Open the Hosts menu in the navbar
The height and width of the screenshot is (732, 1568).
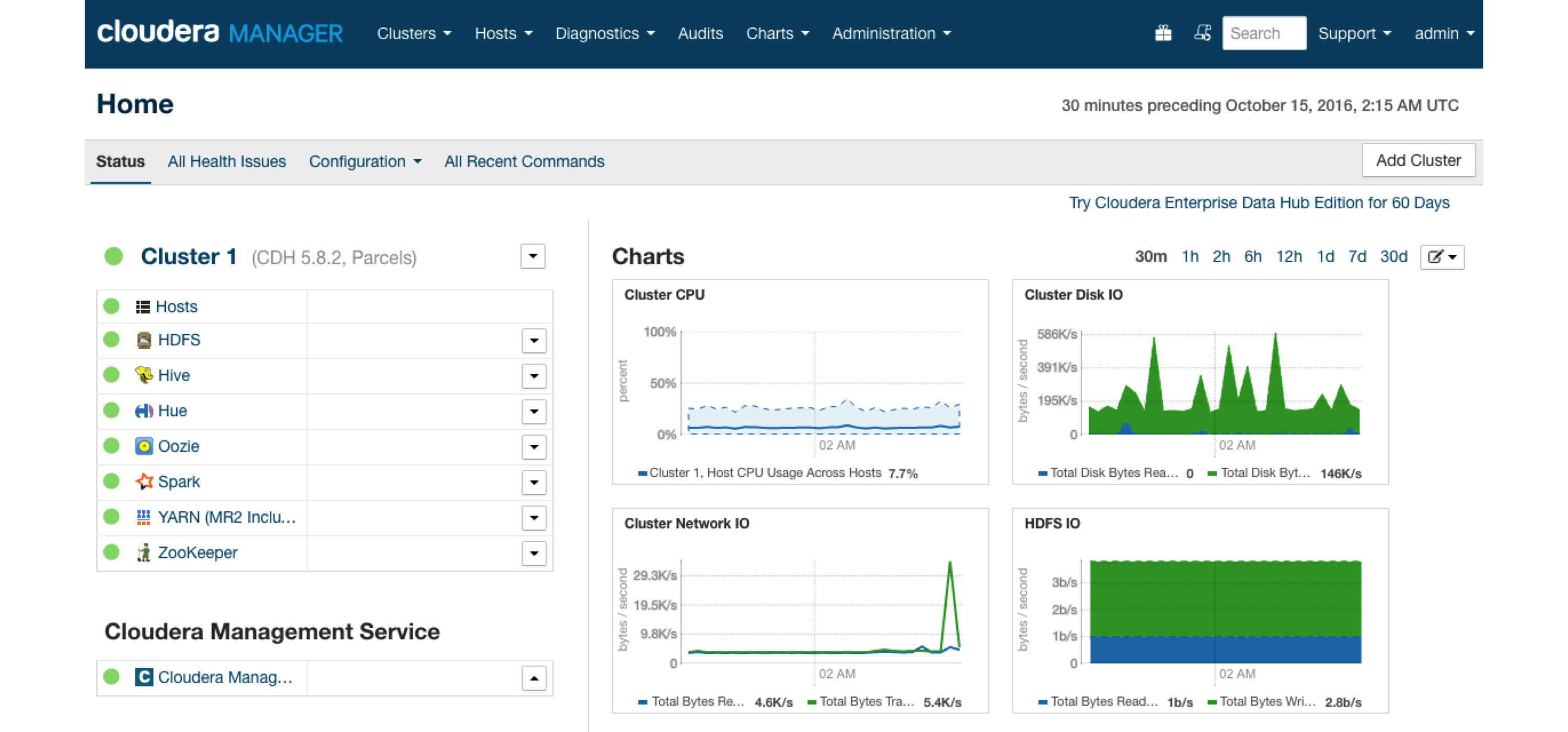click(x=503, y=33)
